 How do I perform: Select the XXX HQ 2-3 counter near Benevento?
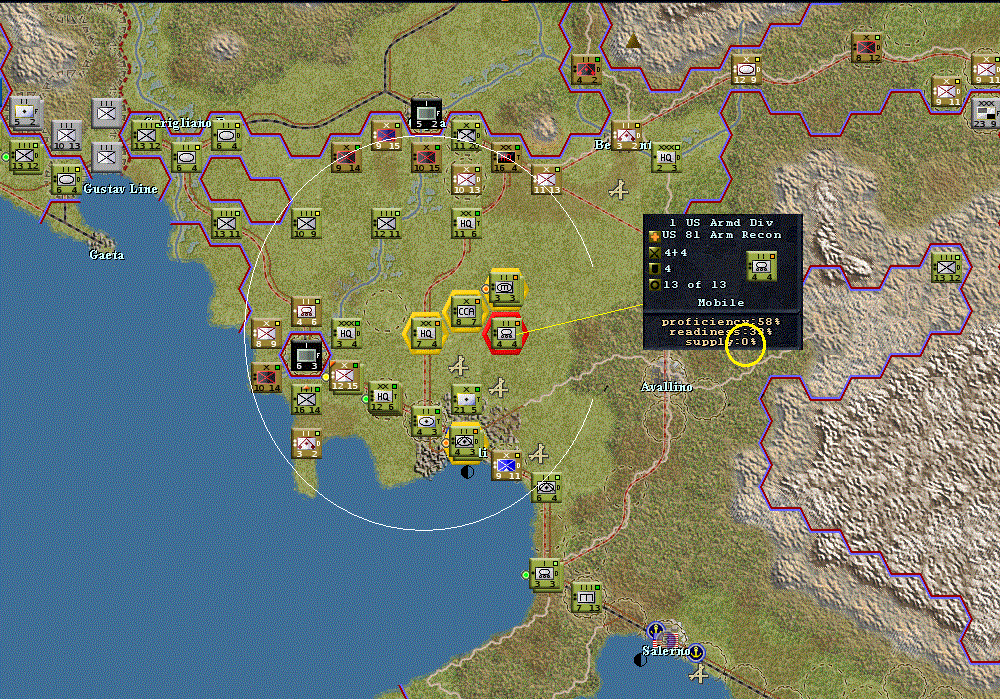pos(666,158)
